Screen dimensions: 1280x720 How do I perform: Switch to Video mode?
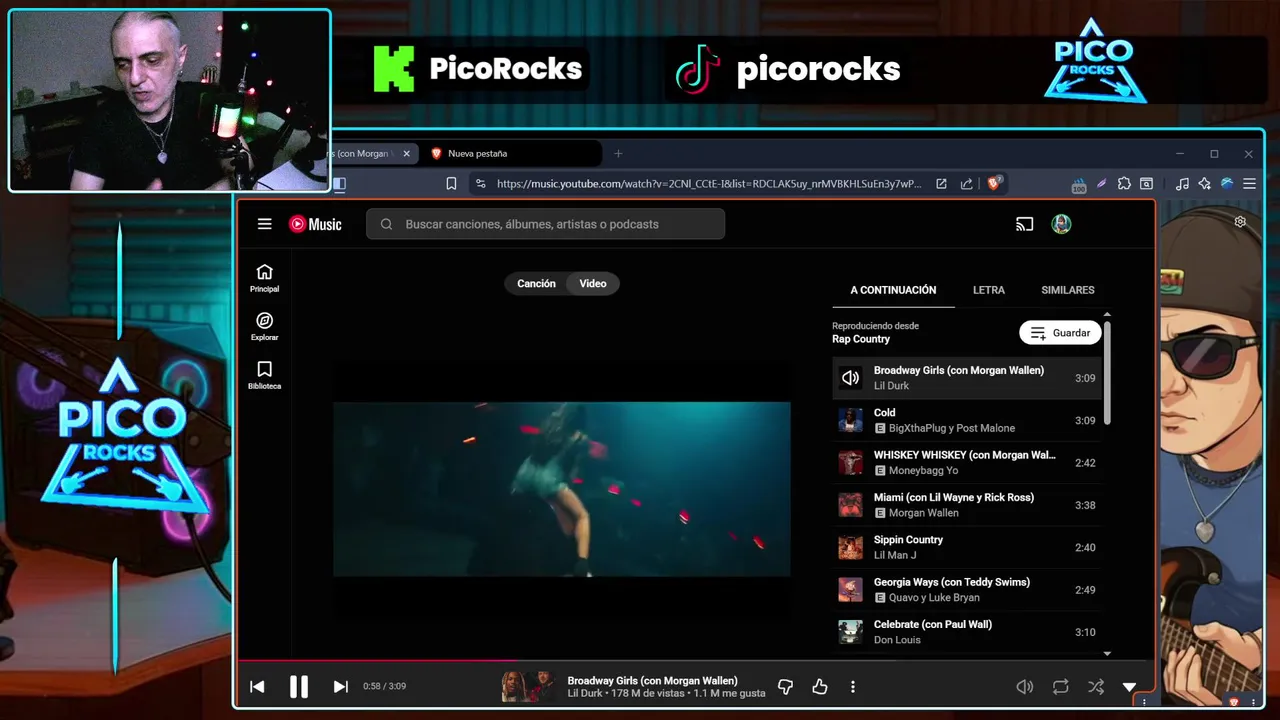[593, 283]
